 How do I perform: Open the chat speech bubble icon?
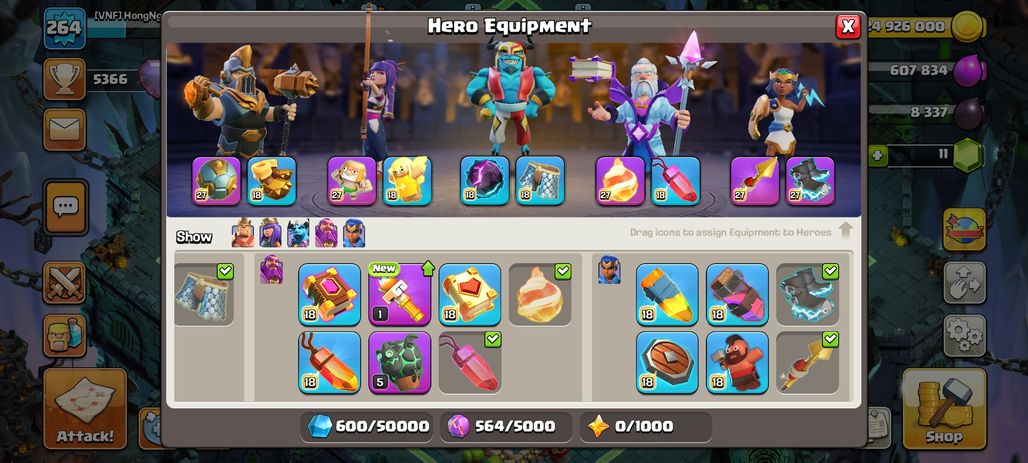coord(66,208)
